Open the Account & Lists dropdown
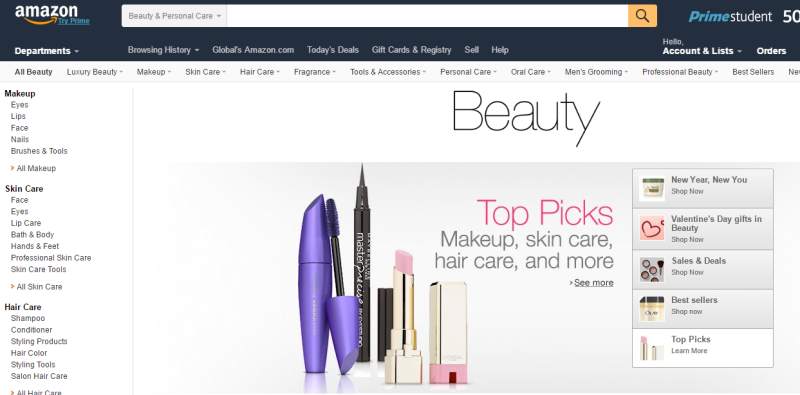 tap(702, 51)
